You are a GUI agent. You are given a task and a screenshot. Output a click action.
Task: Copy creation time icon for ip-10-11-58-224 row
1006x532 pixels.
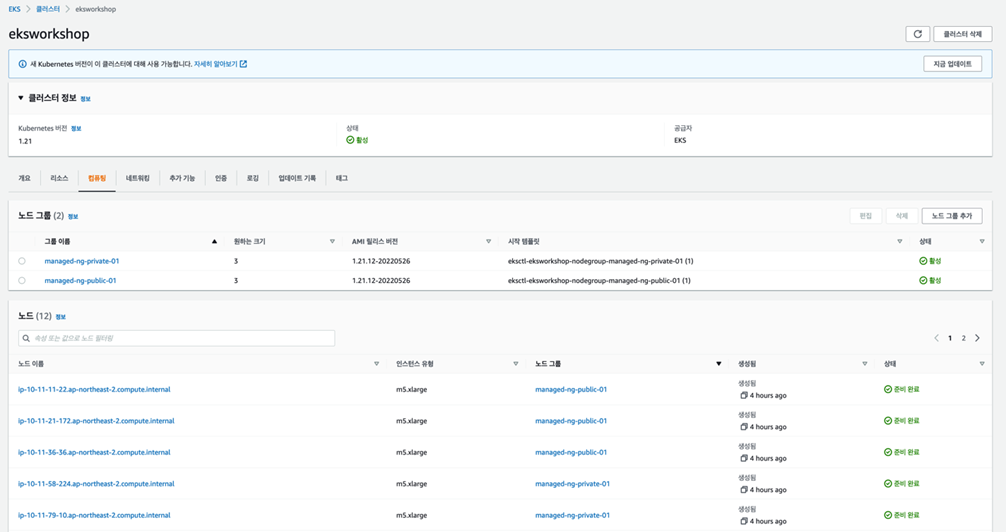click(x=744, y=490)
